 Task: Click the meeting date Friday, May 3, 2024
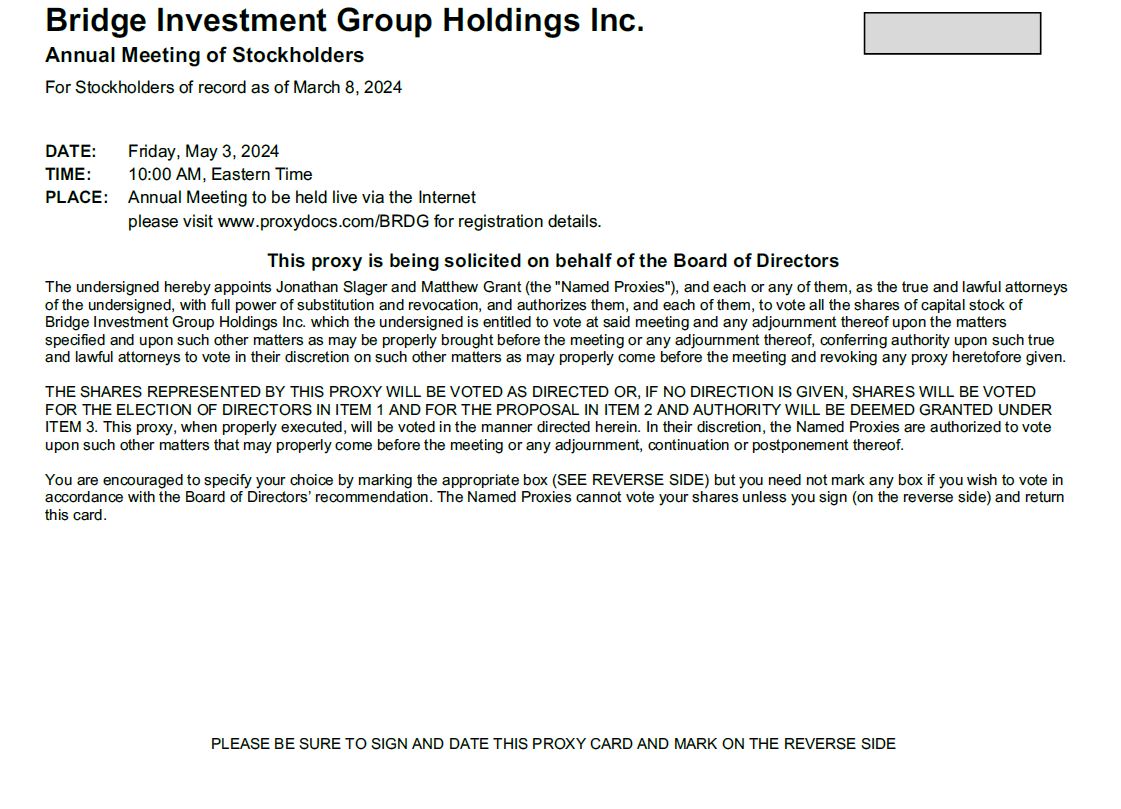tap(203, 151)
